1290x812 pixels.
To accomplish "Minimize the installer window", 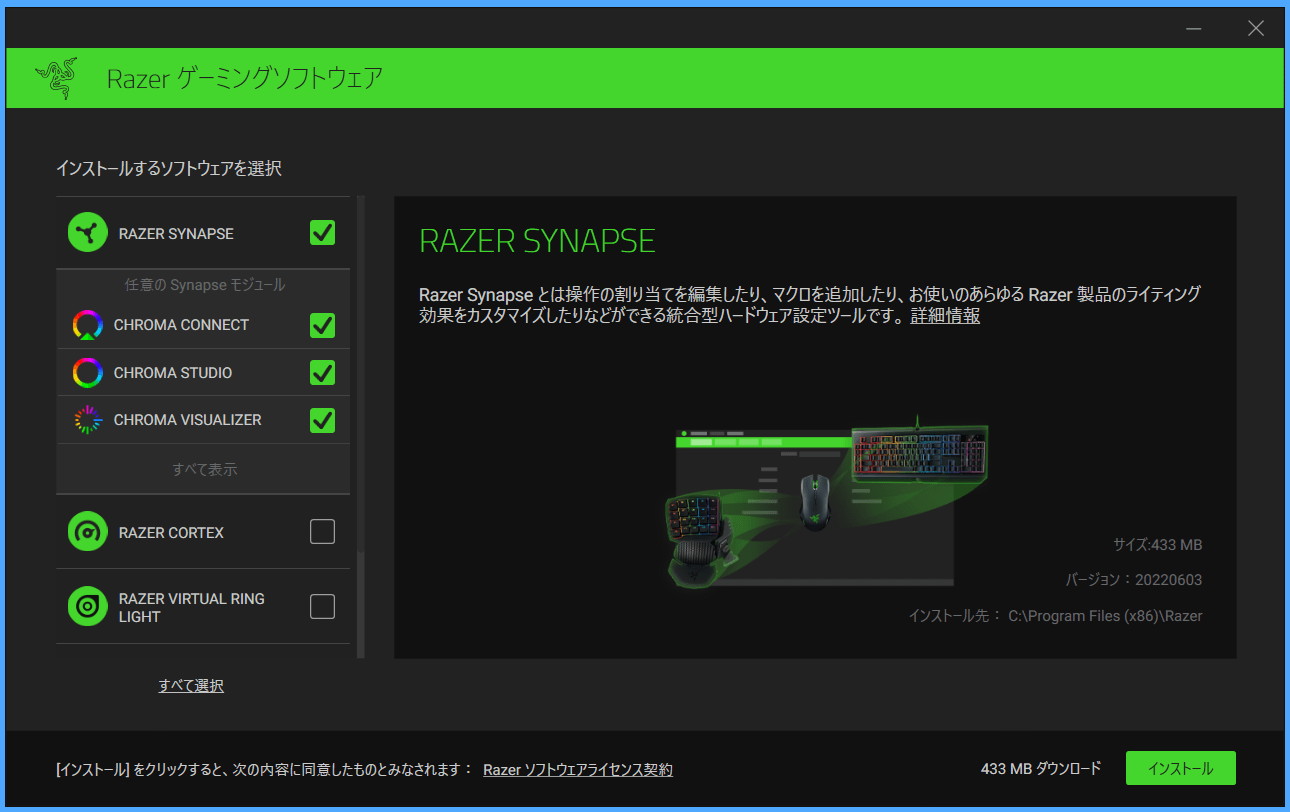I will 1194,29.
